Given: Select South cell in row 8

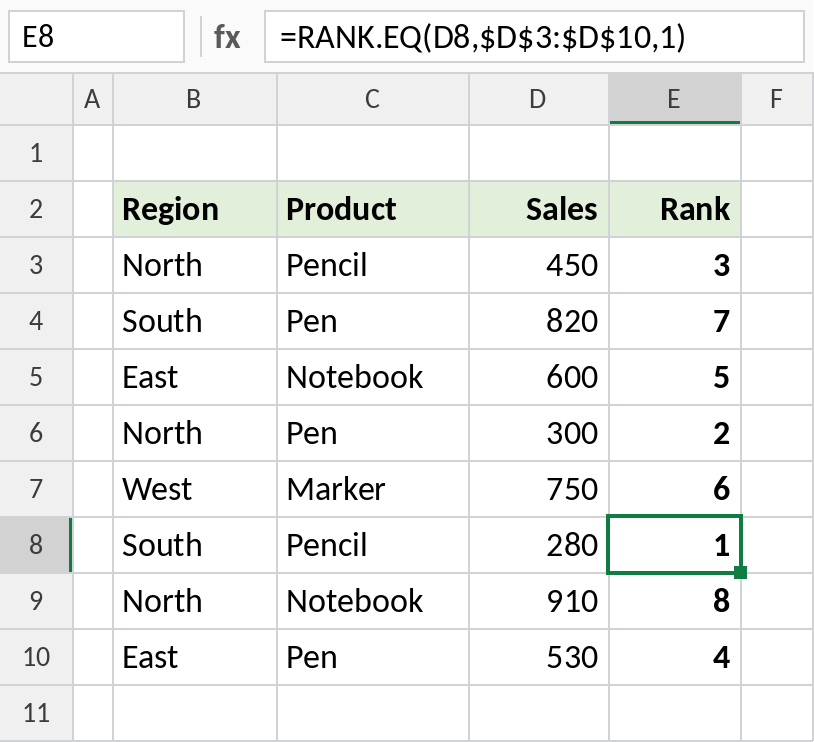Looking at the screenshot, I should pos(195,545).
